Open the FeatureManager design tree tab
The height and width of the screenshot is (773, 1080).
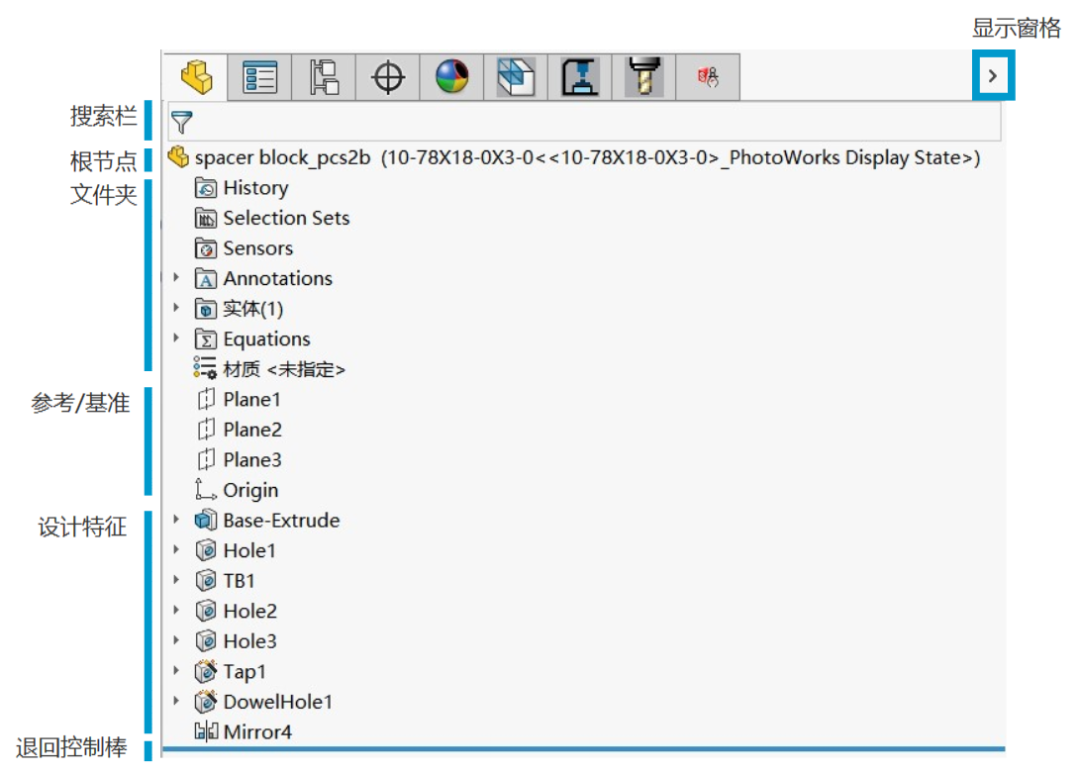pos(197,77)
